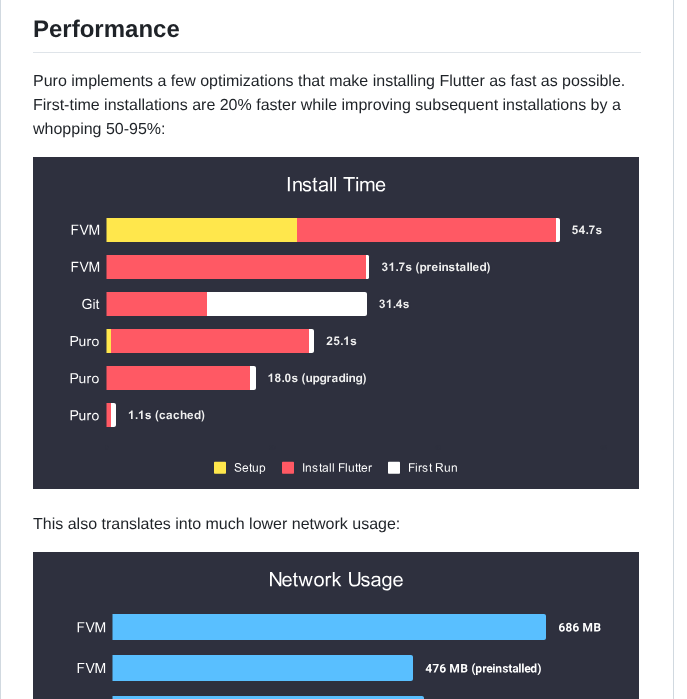The image size is (687, 699).
Task: Toggle the First Run legend label
Action: coord(433,468)
